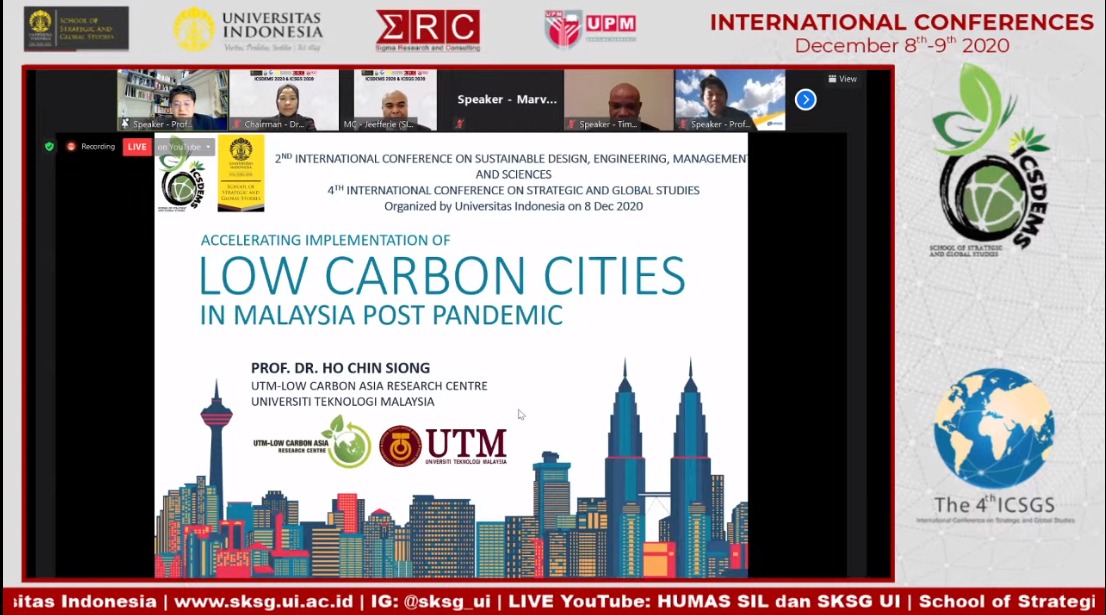The height and width of the screenshot is (615, 1106).
Task: Click the UPM logo in the header
Action: [590, 28]
